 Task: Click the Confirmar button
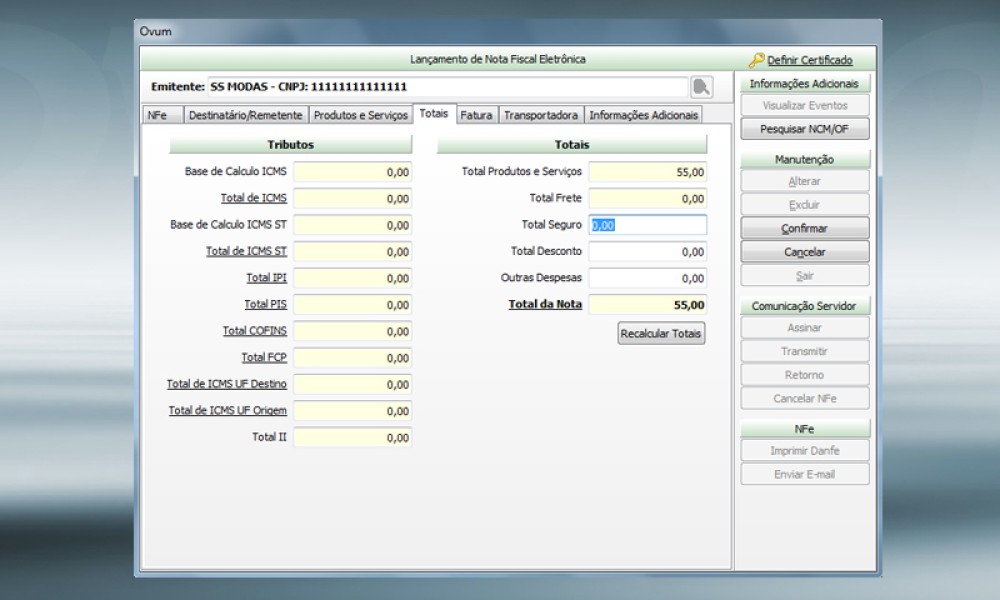[804, 229]
